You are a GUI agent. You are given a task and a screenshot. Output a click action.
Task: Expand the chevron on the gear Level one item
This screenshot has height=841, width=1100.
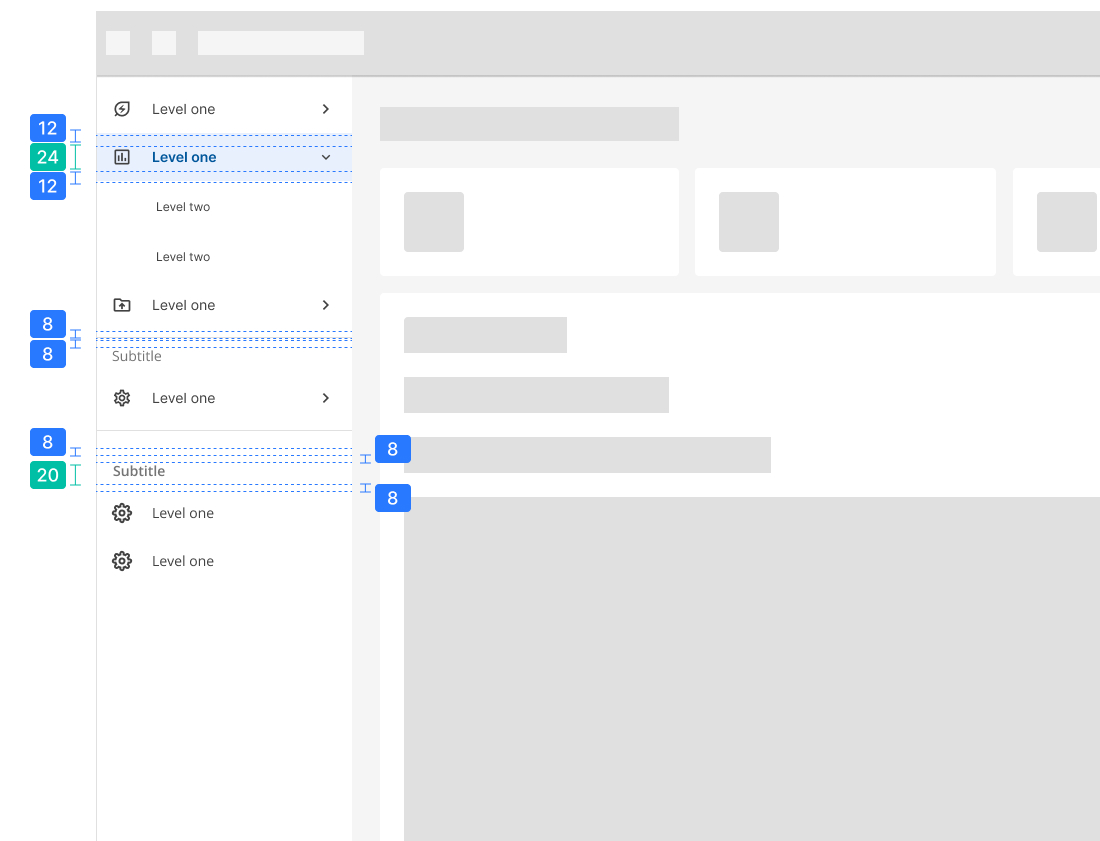tap(325, 398)
